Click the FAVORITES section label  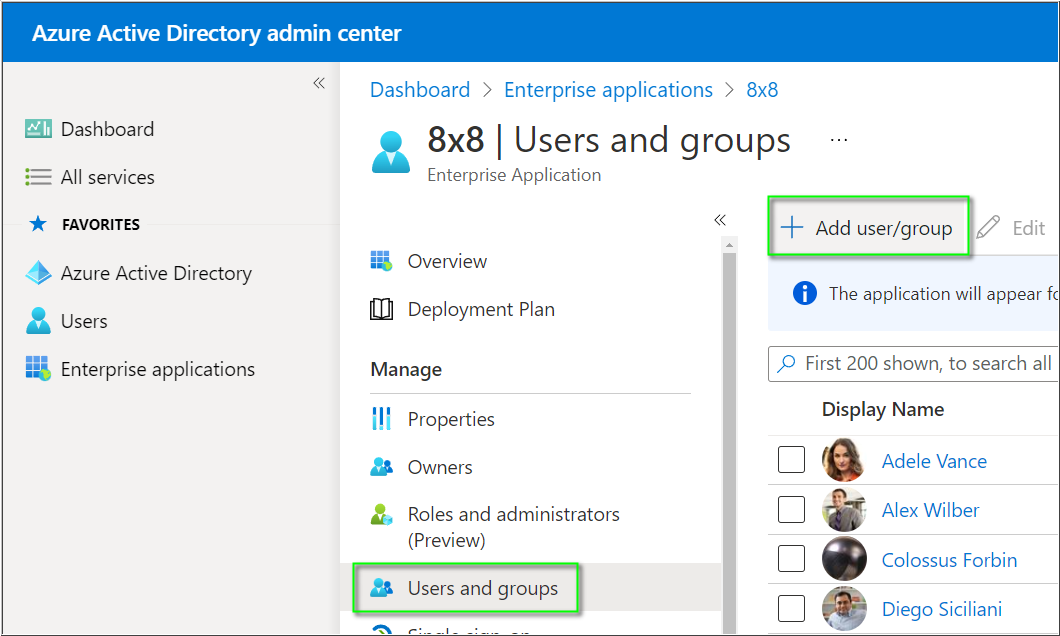(x=101, y=224)
